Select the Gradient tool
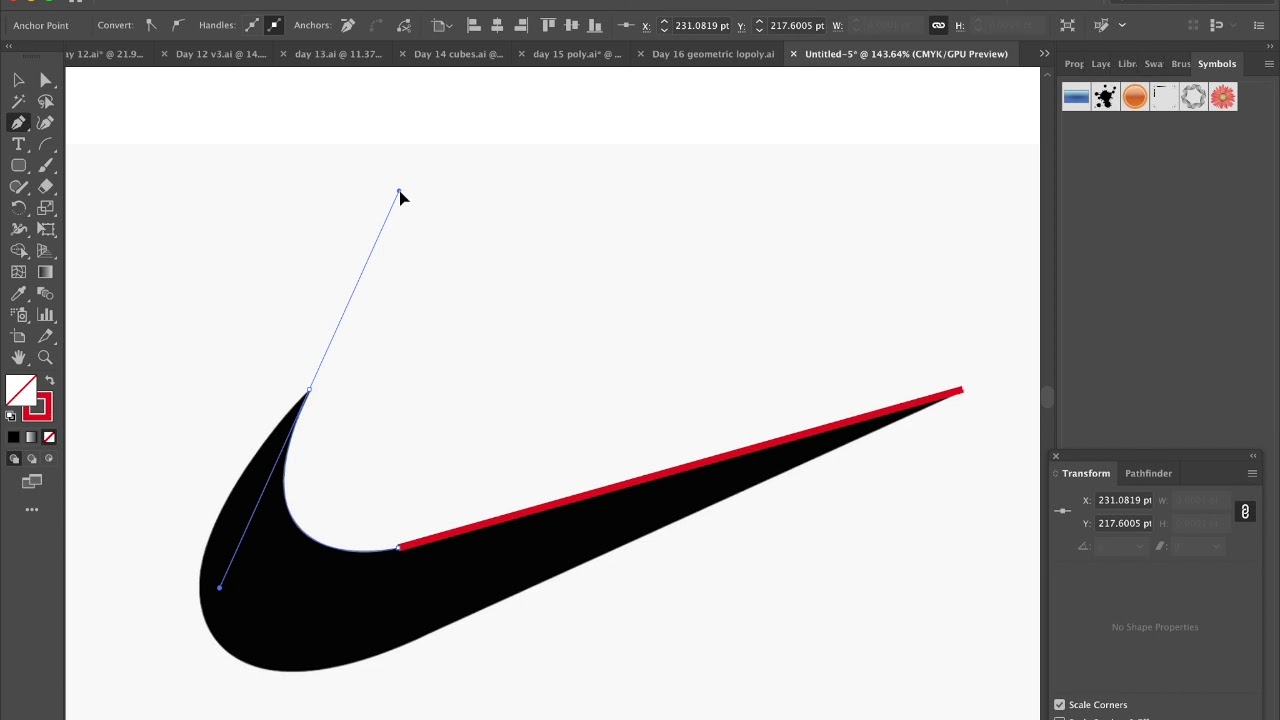1280x720 pixels. (45, 272)
